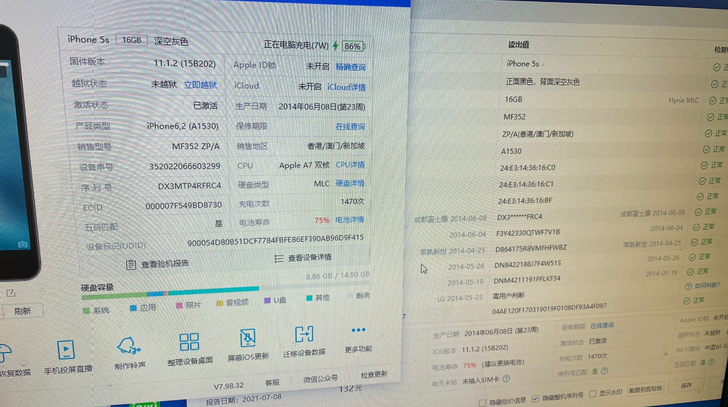728x407 pixels.
Task: Click help icon beside 序列号匹配
Action: 604,371
